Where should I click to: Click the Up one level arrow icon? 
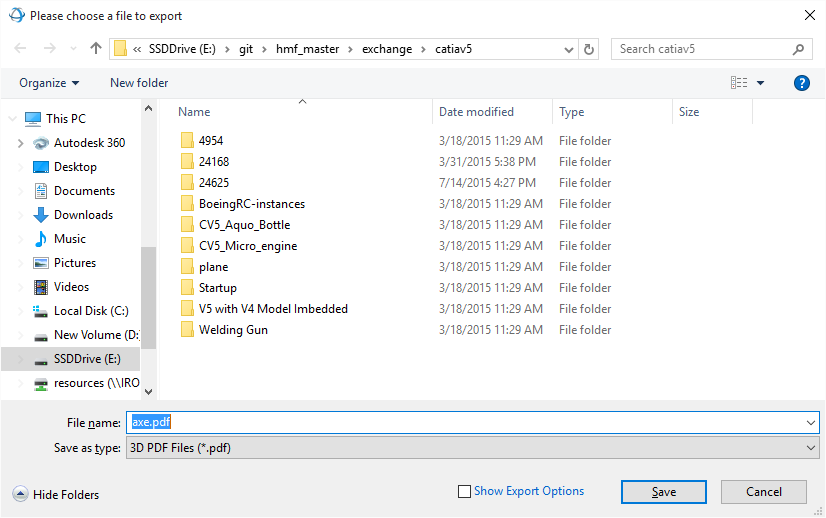coord(96,49)
